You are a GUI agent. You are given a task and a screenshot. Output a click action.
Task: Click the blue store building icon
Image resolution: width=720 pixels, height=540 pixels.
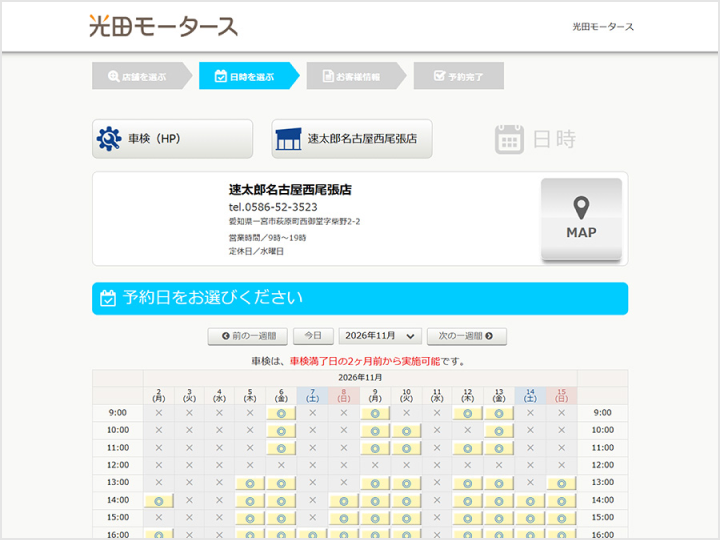pyautogui.click(x=288, y=139)
